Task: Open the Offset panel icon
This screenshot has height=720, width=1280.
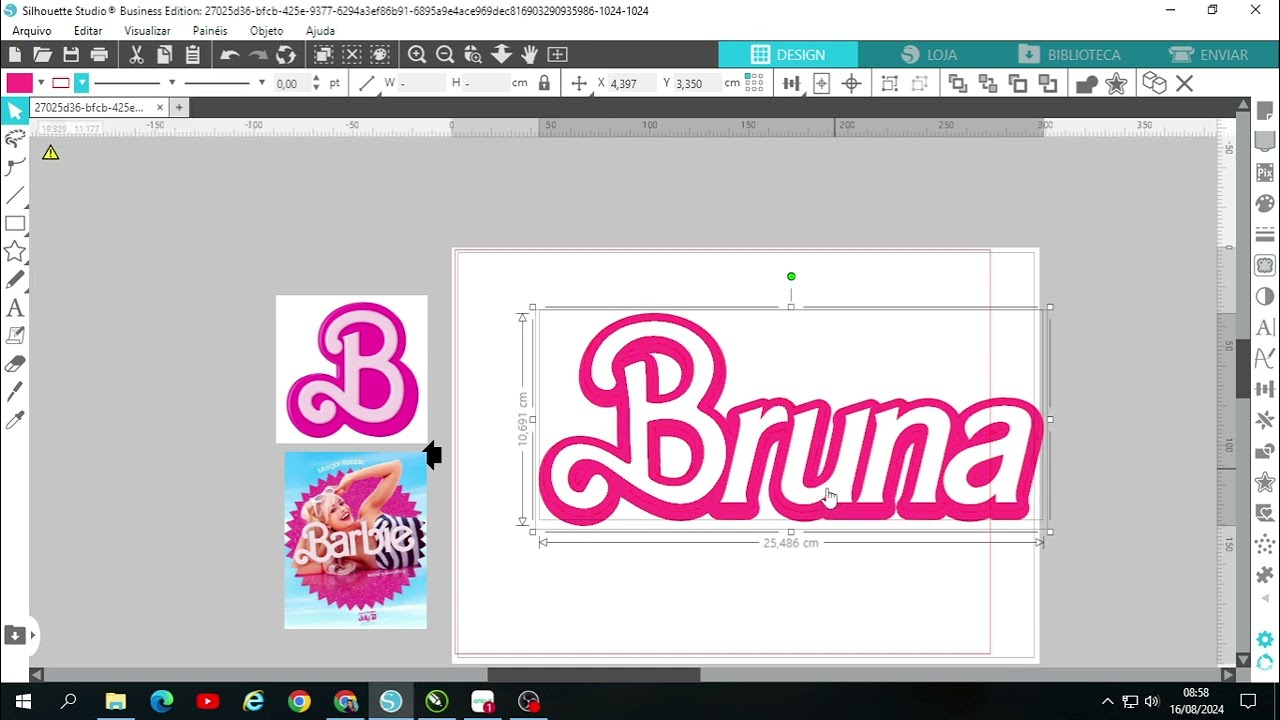Action: coord(1265,482)
